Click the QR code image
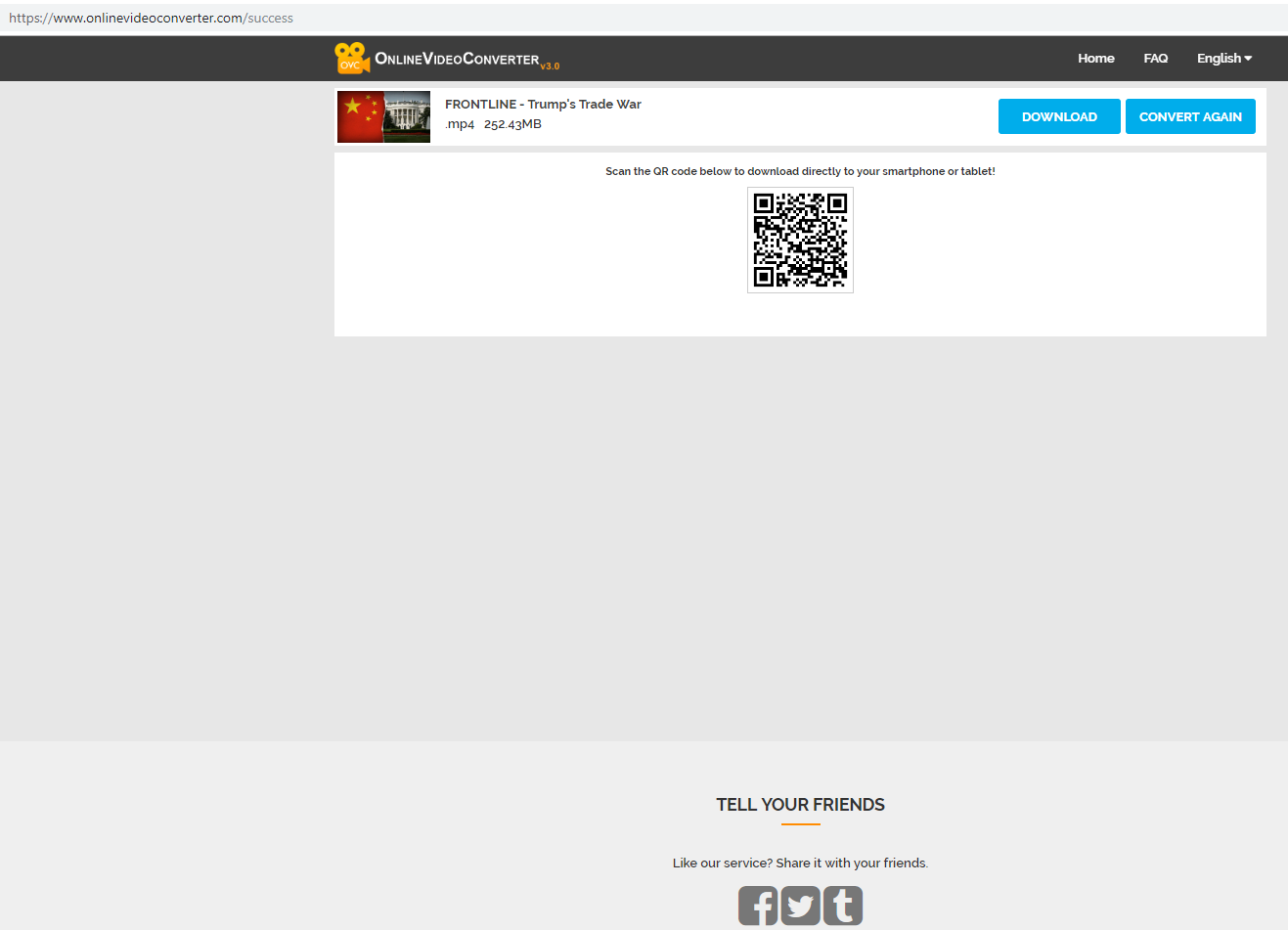The image size is (1288, 930). click(x=800, y=240)
